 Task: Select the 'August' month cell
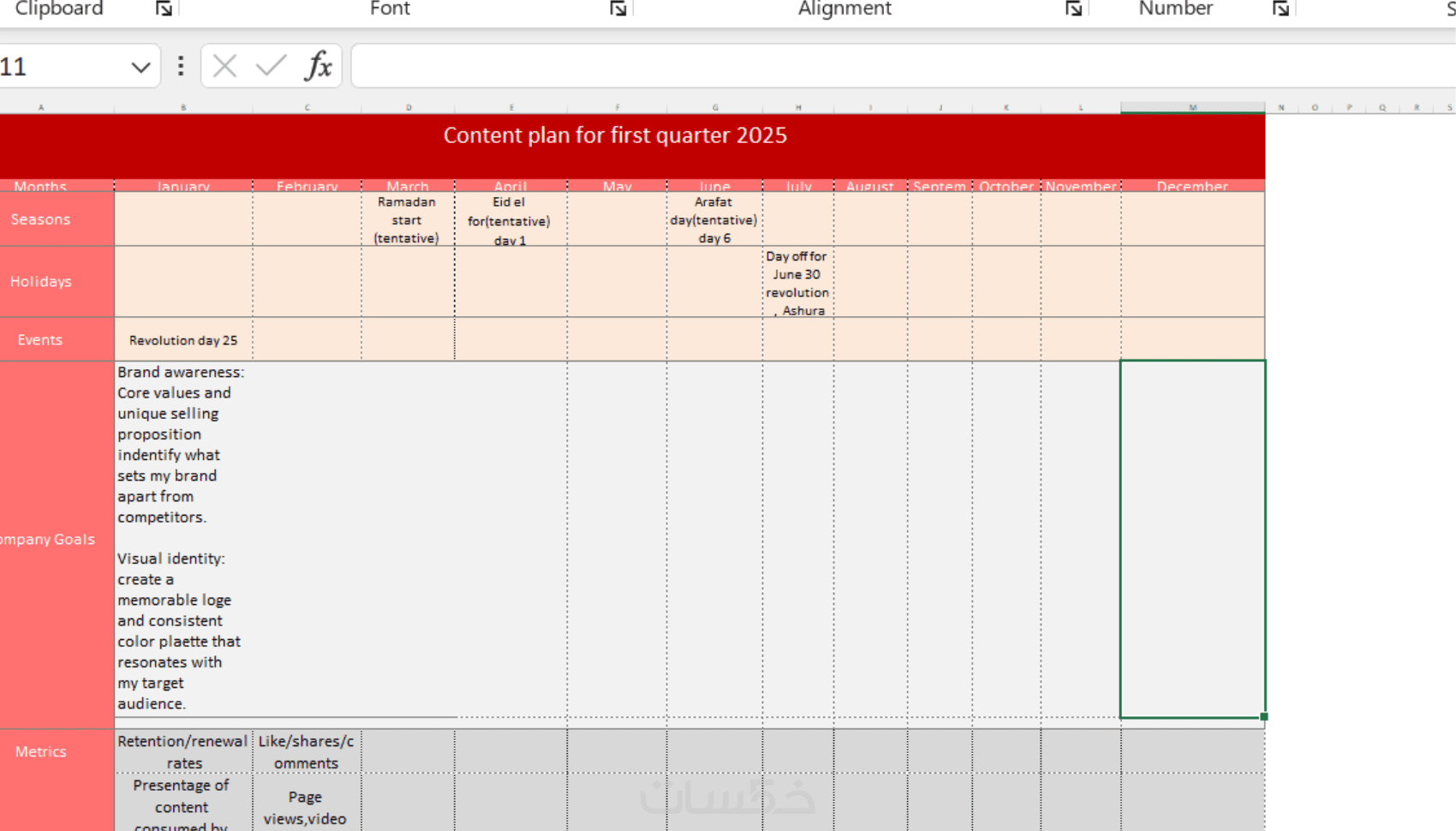click(x=870, y=186)
